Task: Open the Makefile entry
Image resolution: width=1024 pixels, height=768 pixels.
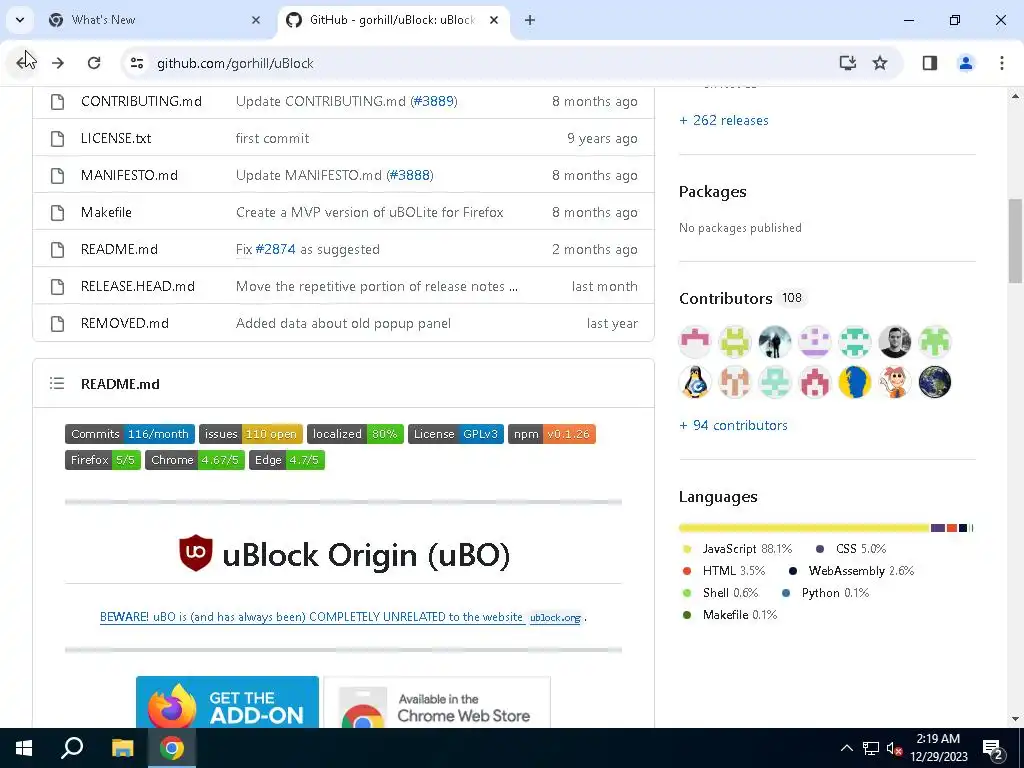Action: [106, 212]
